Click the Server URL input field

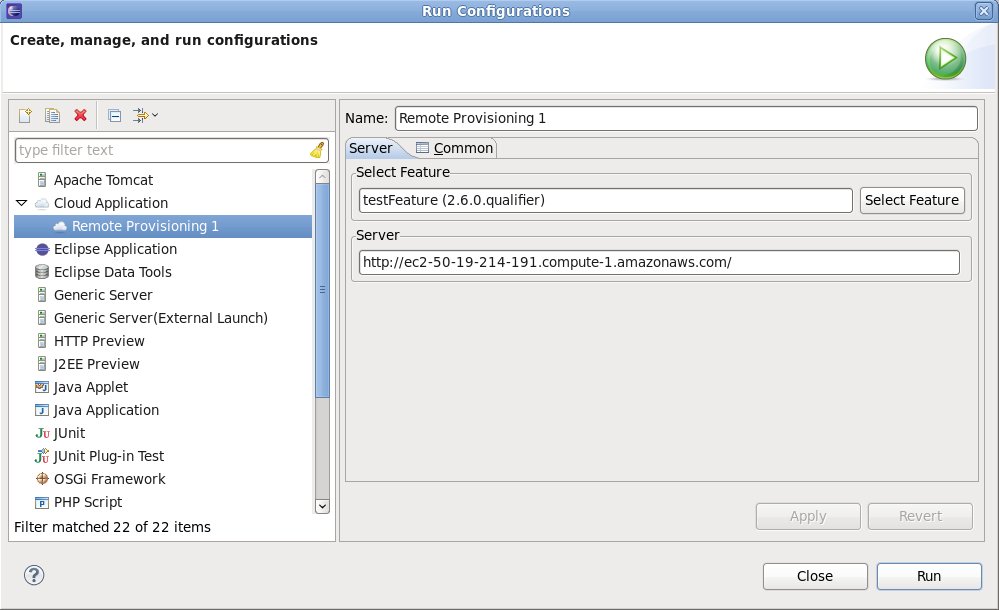tap(659, 263)
